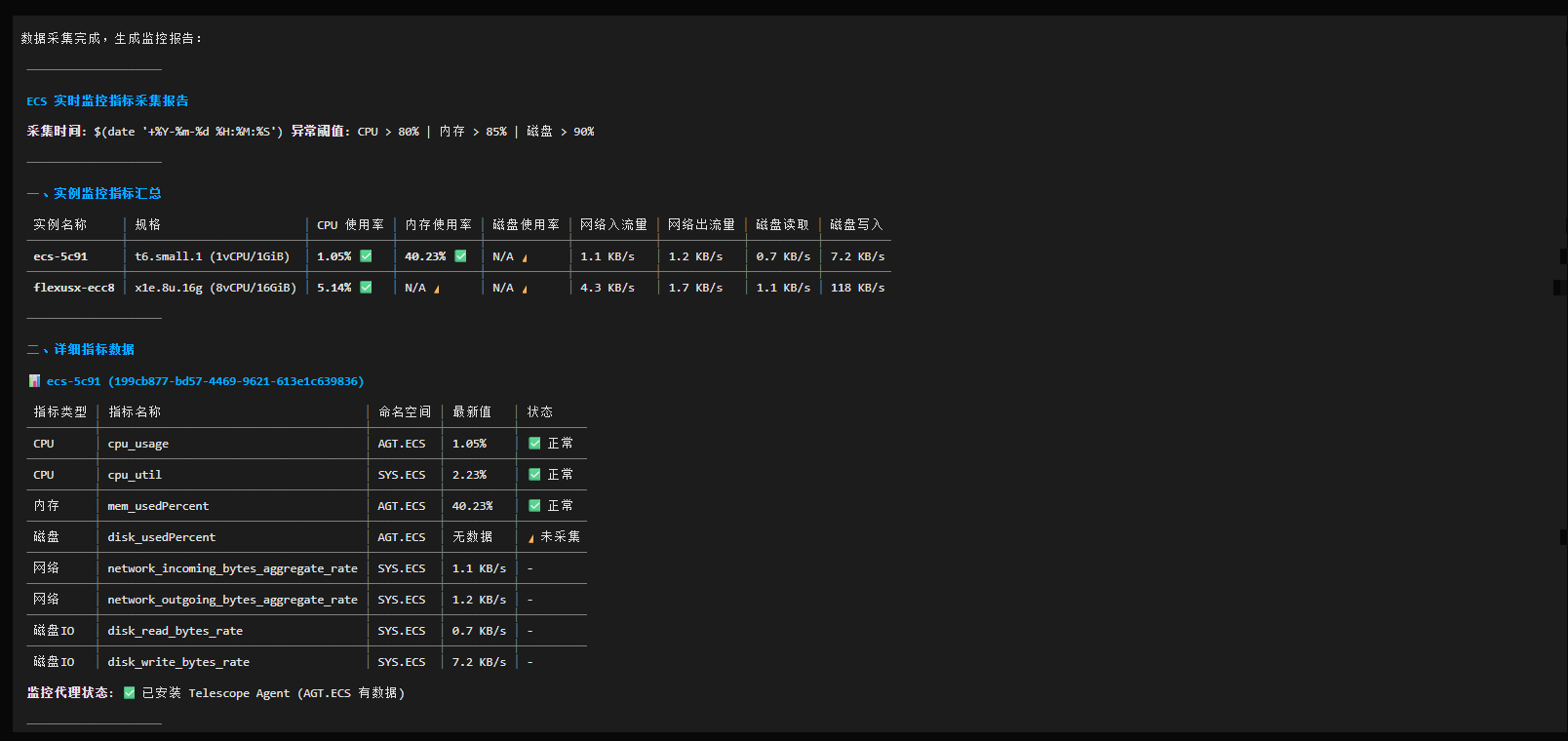Image resolution: width=1568 pixels, height=741 pixels.
Task: Click the SYS.ECS namespace in cpu_util row
Action: pyautogui.click(x=402, y=475)
